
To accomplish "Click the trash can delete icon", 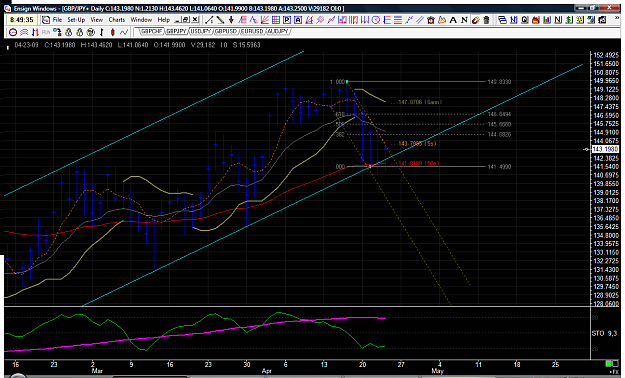I will coord(486,20).
